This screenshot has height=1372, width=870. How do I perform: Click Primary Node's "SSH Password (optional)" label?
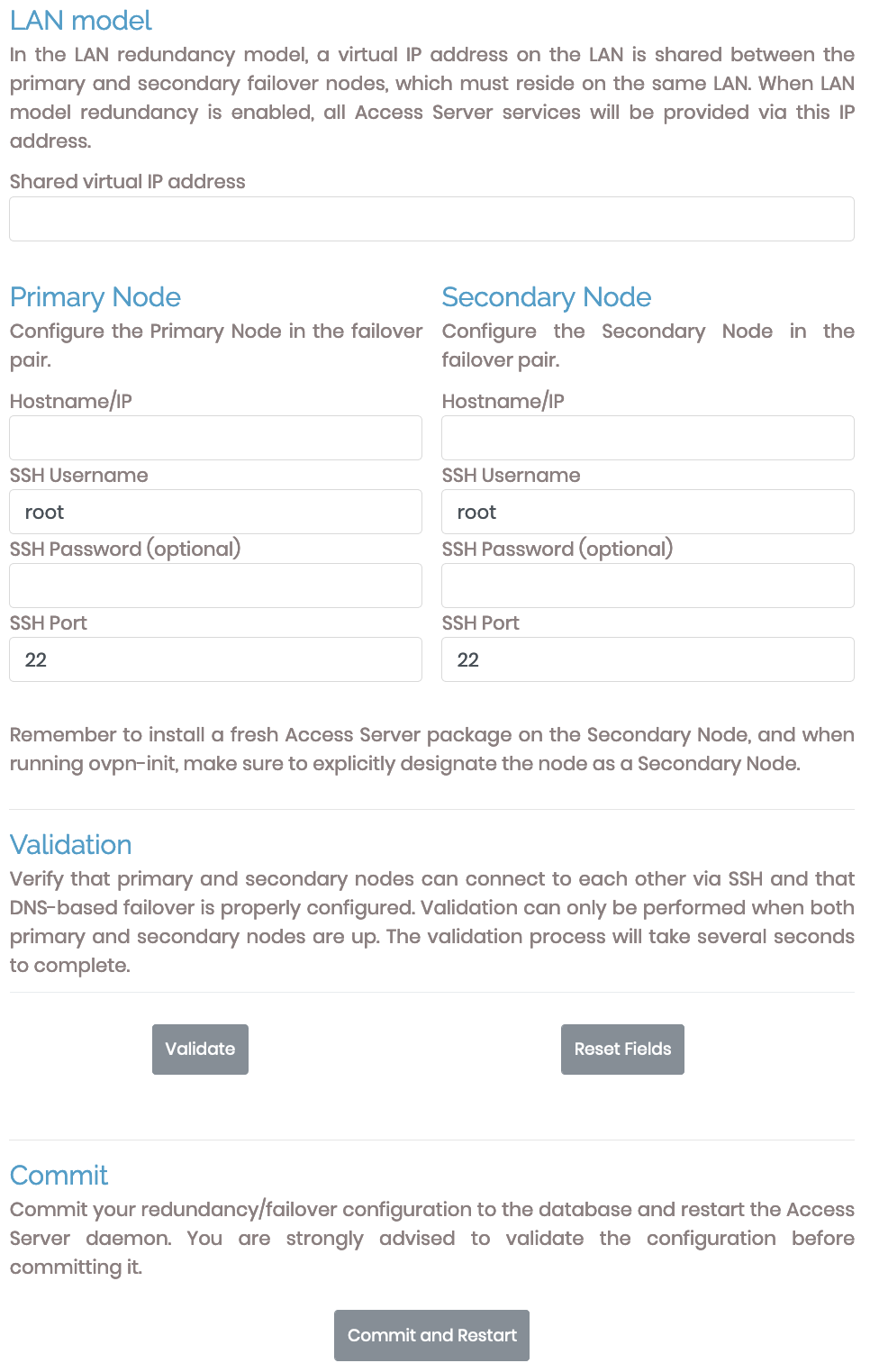(x=125, y=550)
